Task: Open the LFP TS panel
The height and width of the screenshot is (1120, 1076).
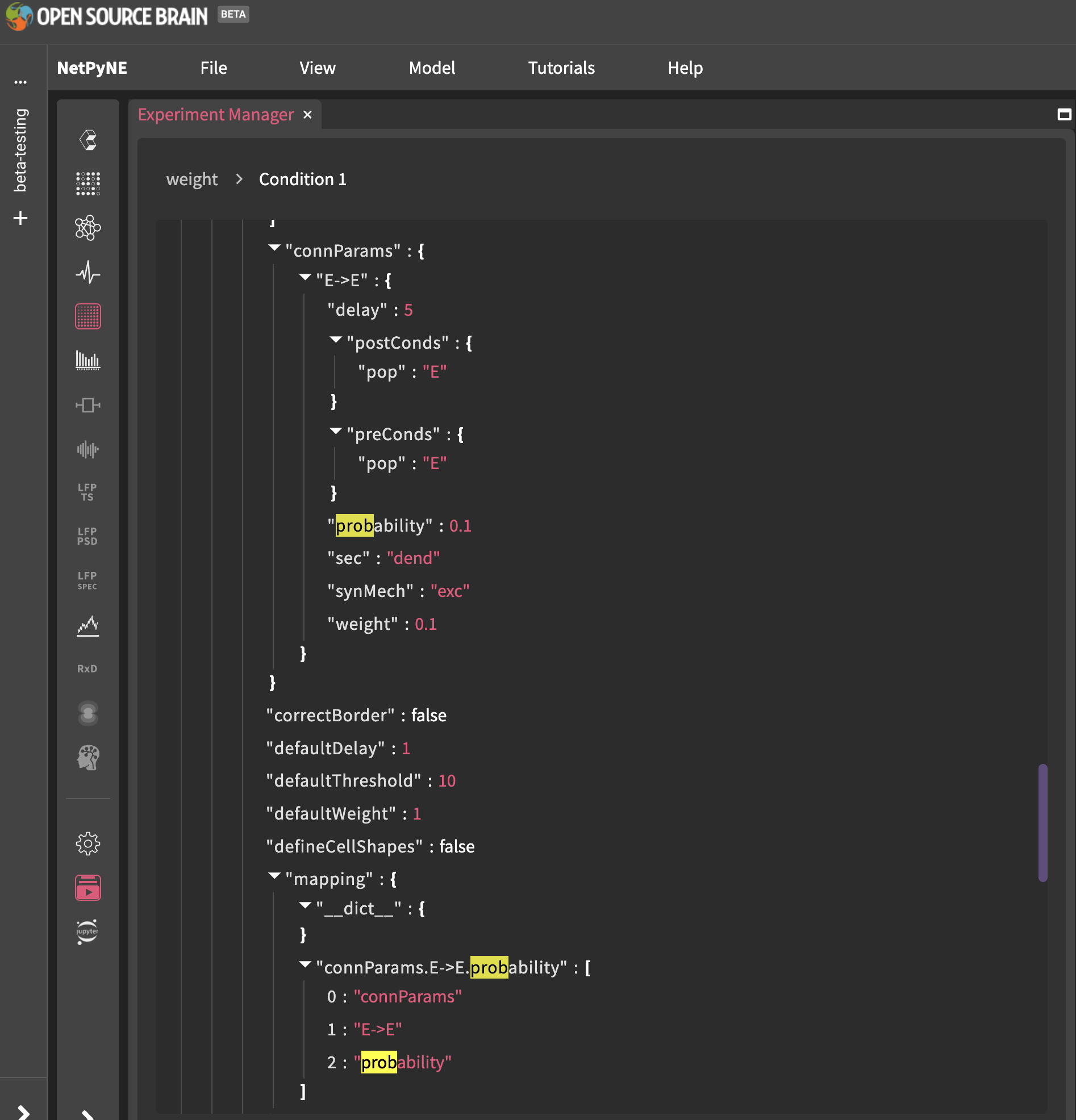Action: pyautogui.click(x=87, y=490)
